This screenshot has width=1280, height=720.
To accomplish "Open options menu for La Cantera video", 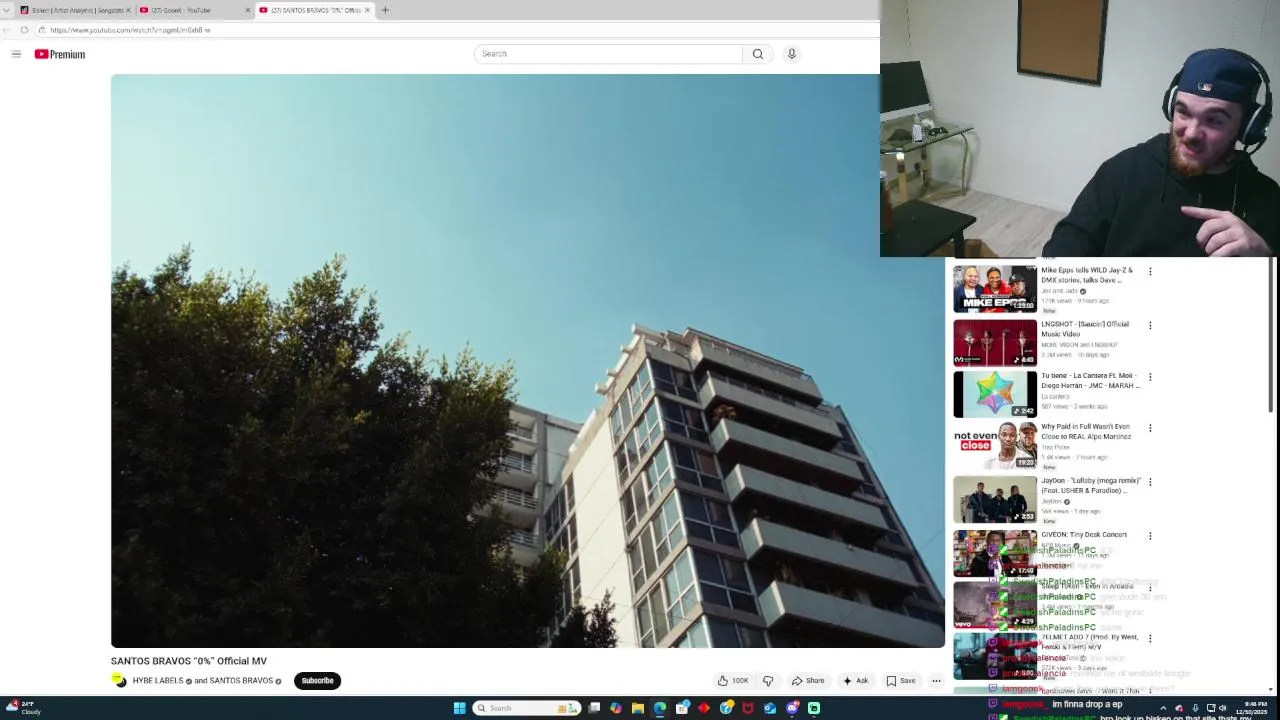I will [x=1150, y=377].
